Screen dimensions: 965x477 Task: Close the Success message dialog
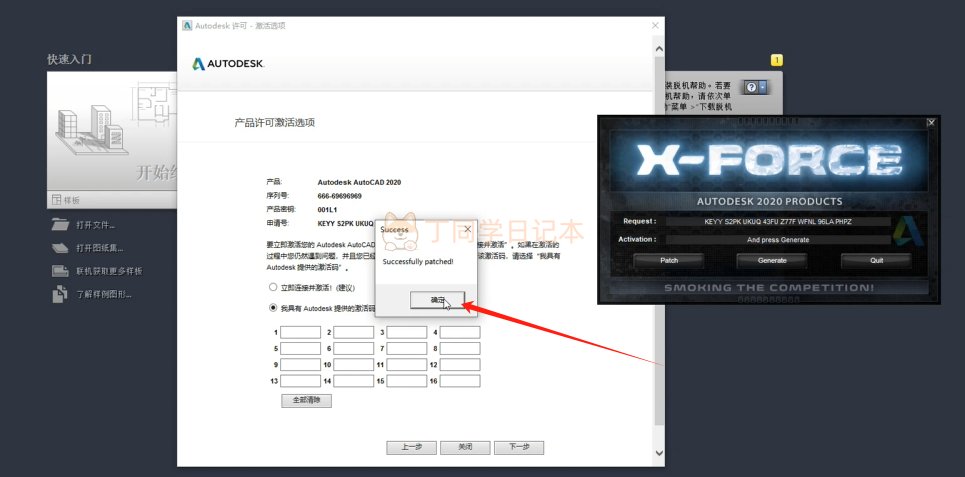(468, 229)
